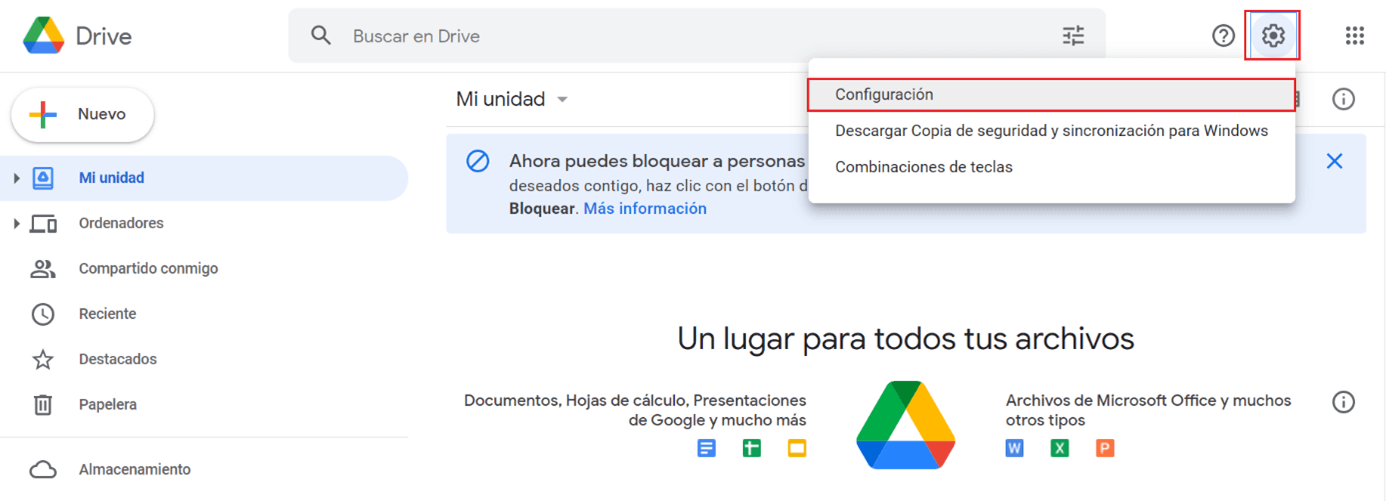Click the Microsoft Excel icon

[x=1060, y=448]
